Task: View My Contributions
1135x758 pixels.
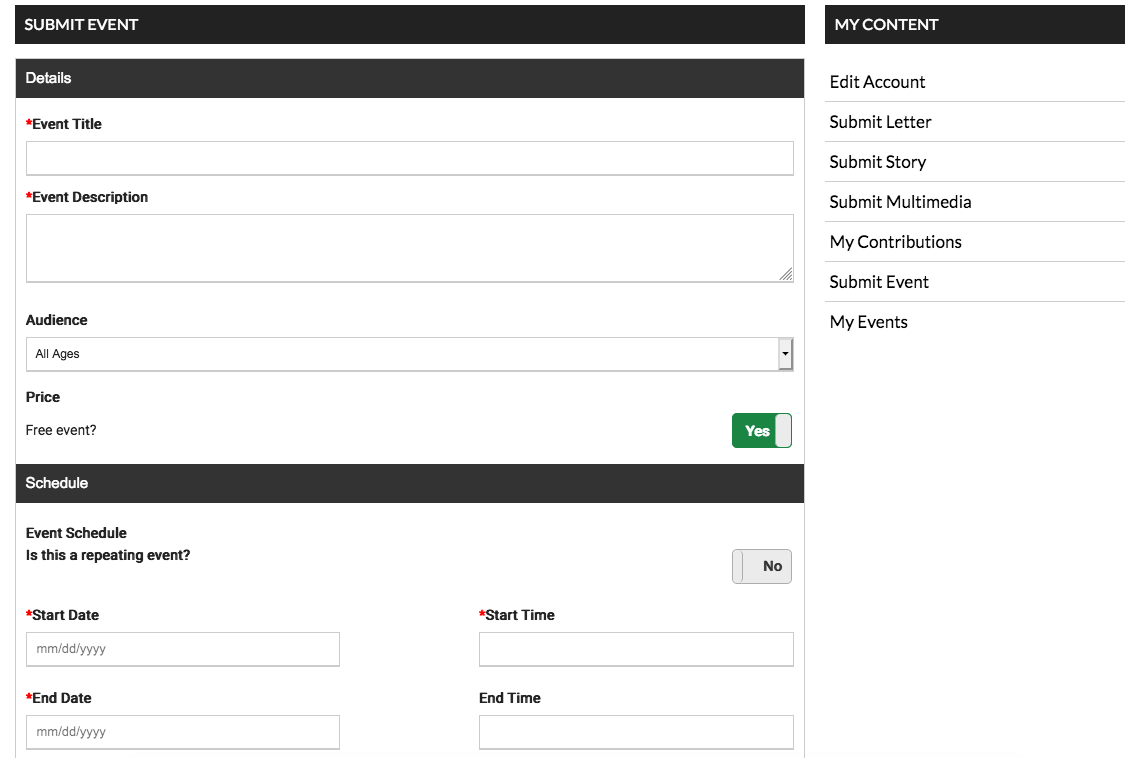Action: point(895,242)
